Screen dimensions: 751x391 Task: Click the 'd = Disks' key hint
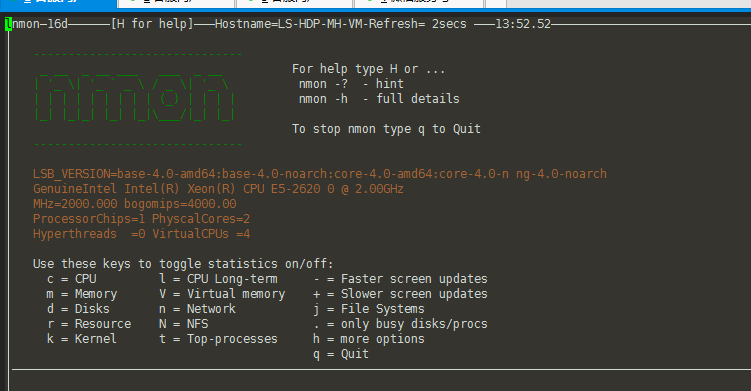pos(78,309)
